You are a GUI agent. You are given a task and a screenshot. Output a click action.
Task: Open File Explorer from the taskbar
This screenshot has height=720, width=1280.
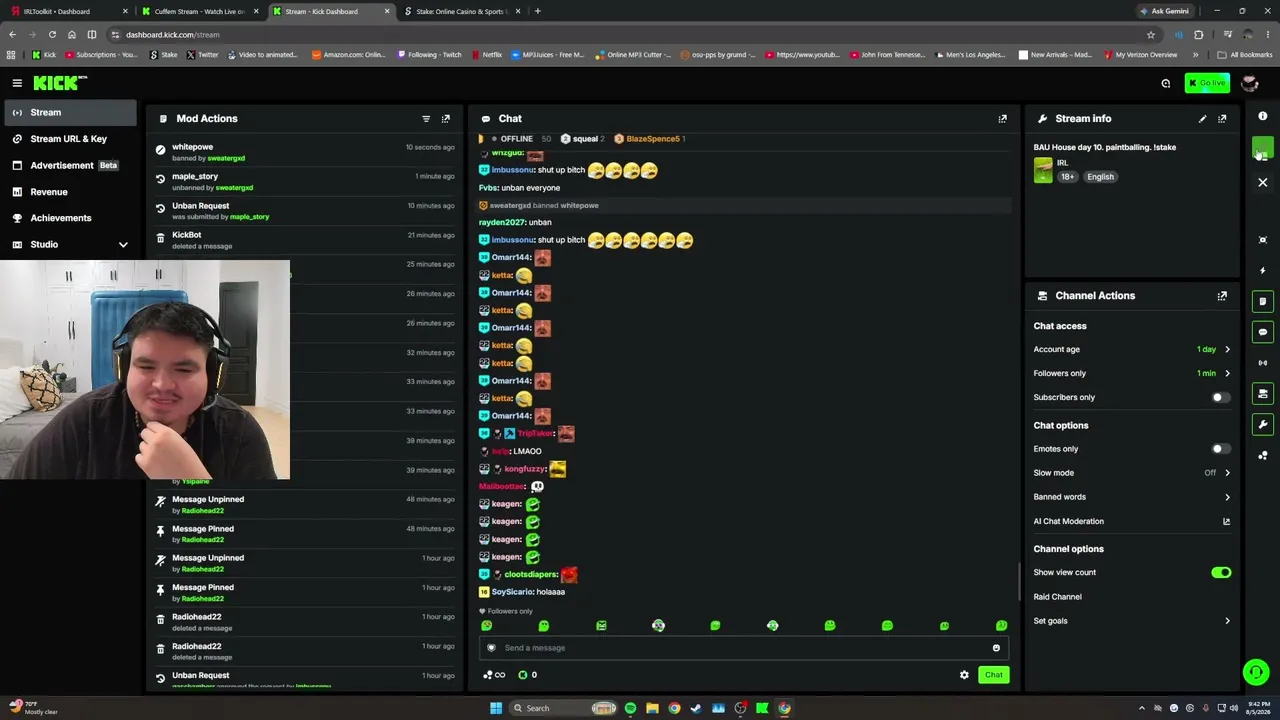point(652,708)
